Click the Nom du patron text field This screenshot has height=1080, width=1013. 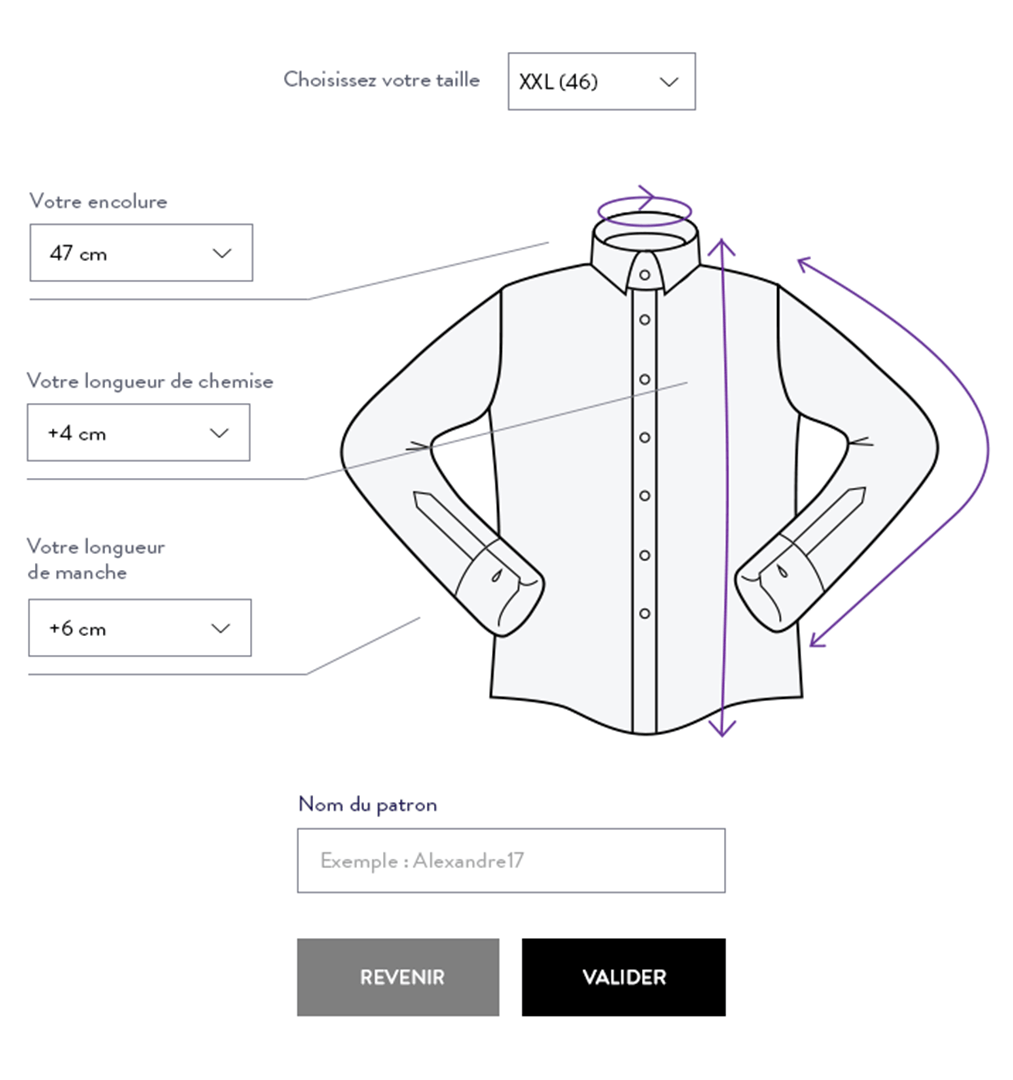point(510,860)
